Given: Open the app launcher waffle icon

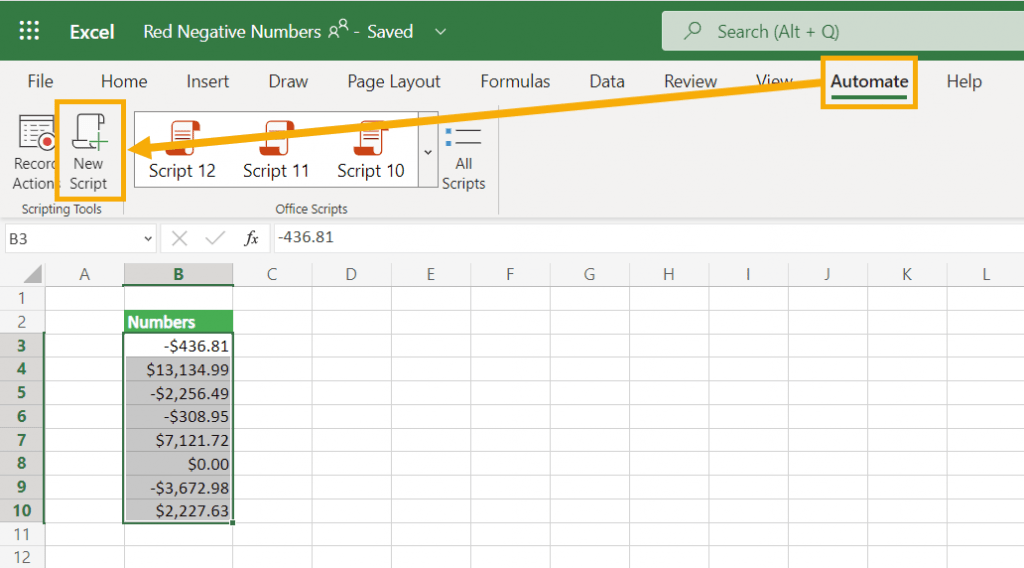Looking at the screenshot, I should [29, 31].
